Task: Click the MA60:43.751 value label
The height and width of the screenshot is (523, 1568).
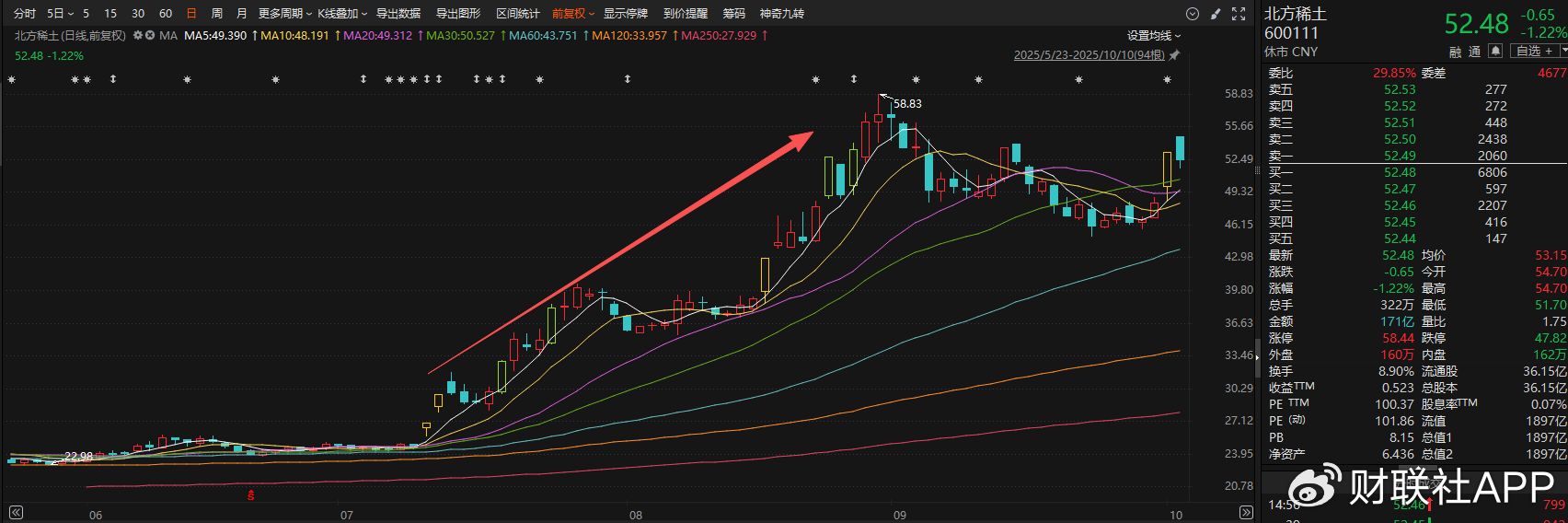Action: click(543, 36)
